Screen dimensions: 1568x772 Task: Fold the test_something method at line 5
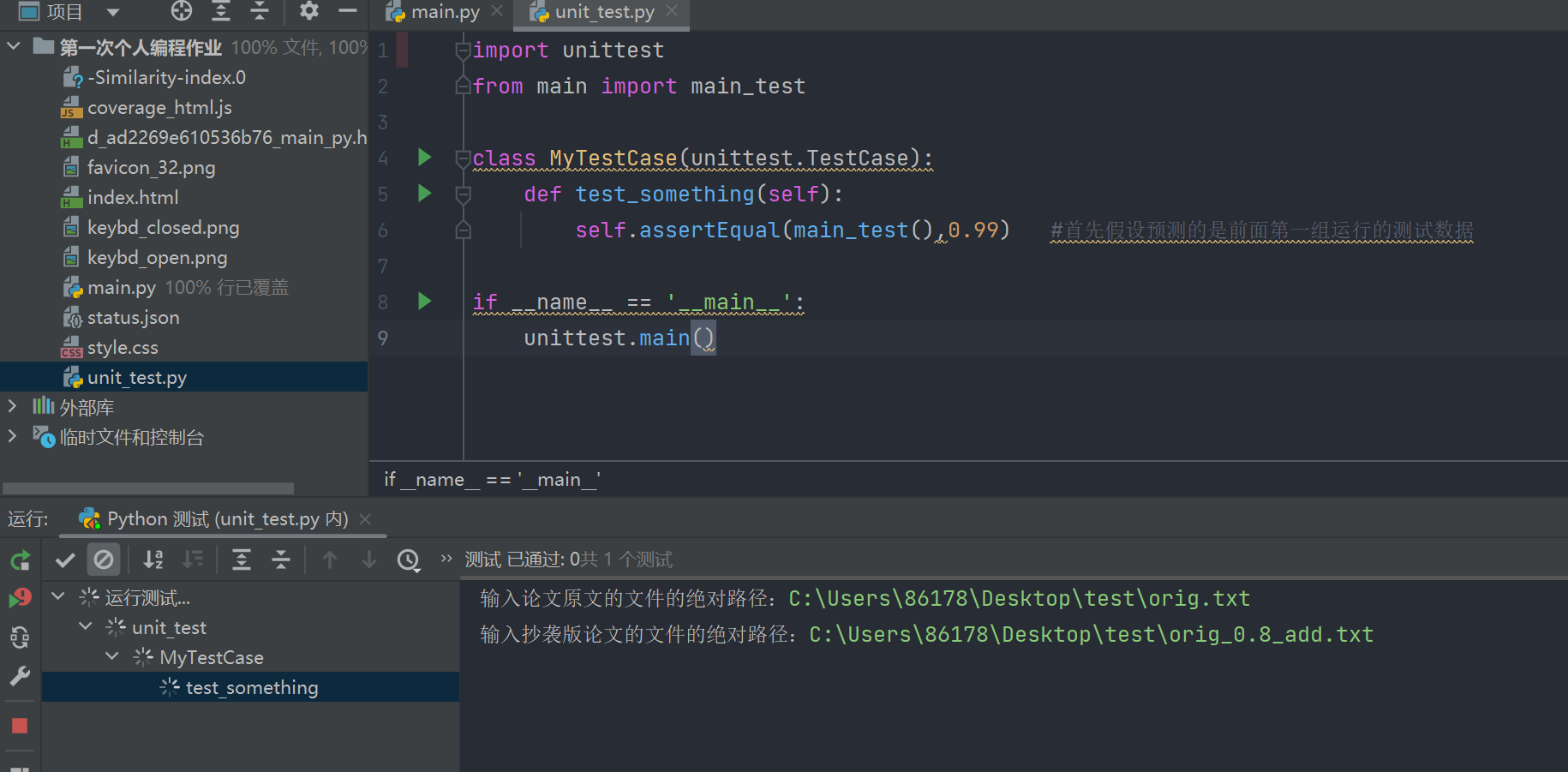[463, 194]
